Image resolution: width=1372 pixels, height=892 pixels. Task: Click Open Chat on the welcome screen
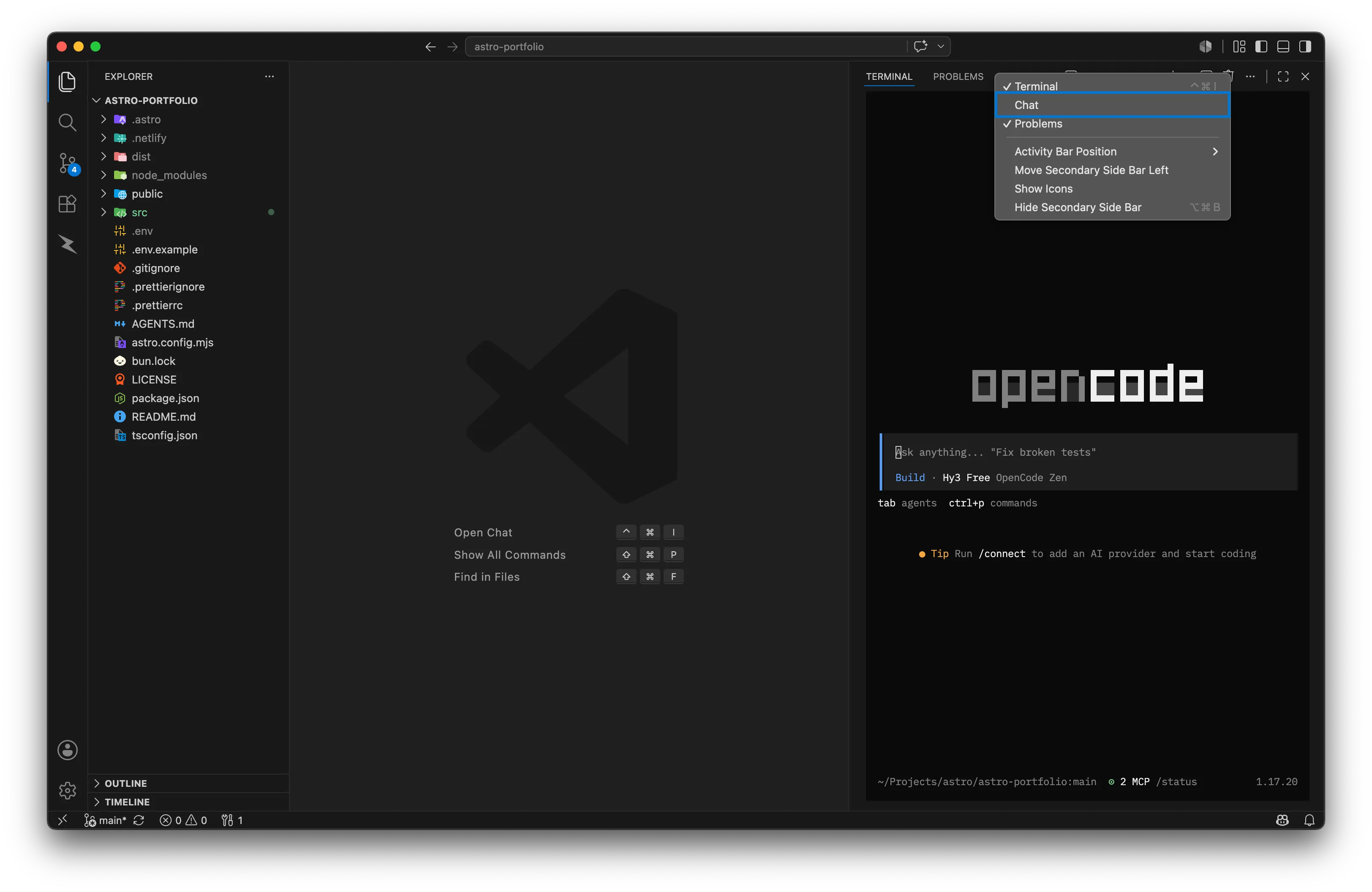point(482,533)
